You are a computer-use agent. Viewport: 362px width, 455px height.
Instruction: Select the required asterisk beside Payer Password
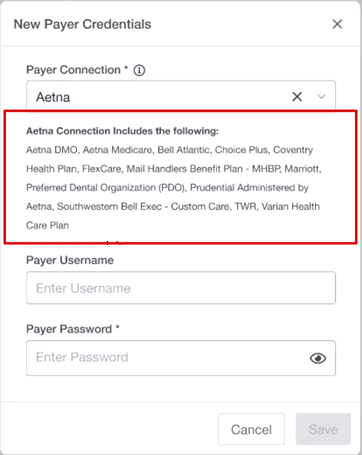117,327
